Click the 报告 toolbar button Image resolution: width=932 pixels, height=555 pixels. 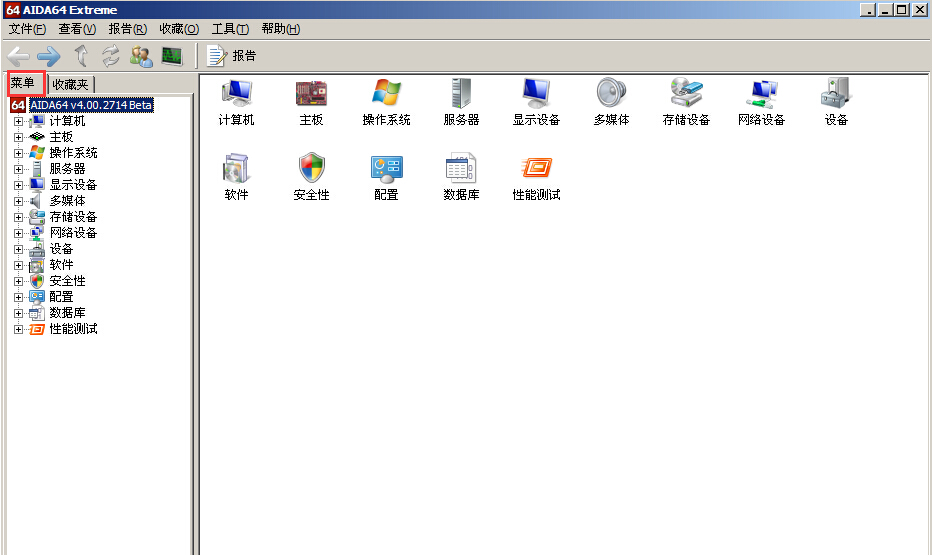pyautogui.click(x=231, y=56)
